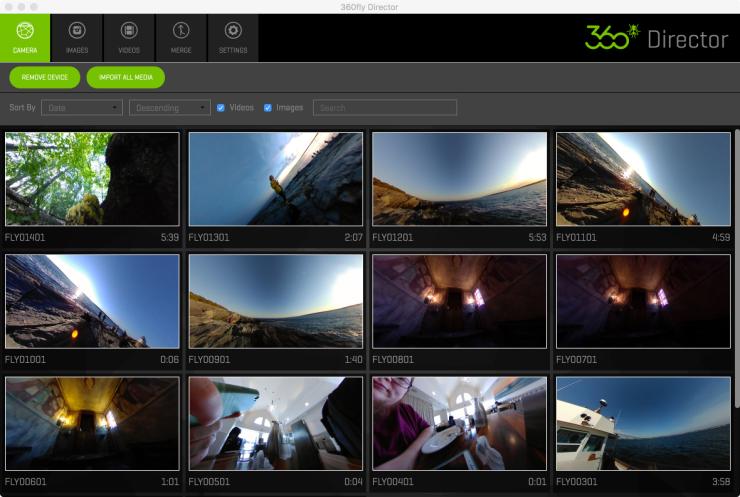740x497 pixels.
Task: Open the Descending sort order dropdown
Action: tap(169, 108)
